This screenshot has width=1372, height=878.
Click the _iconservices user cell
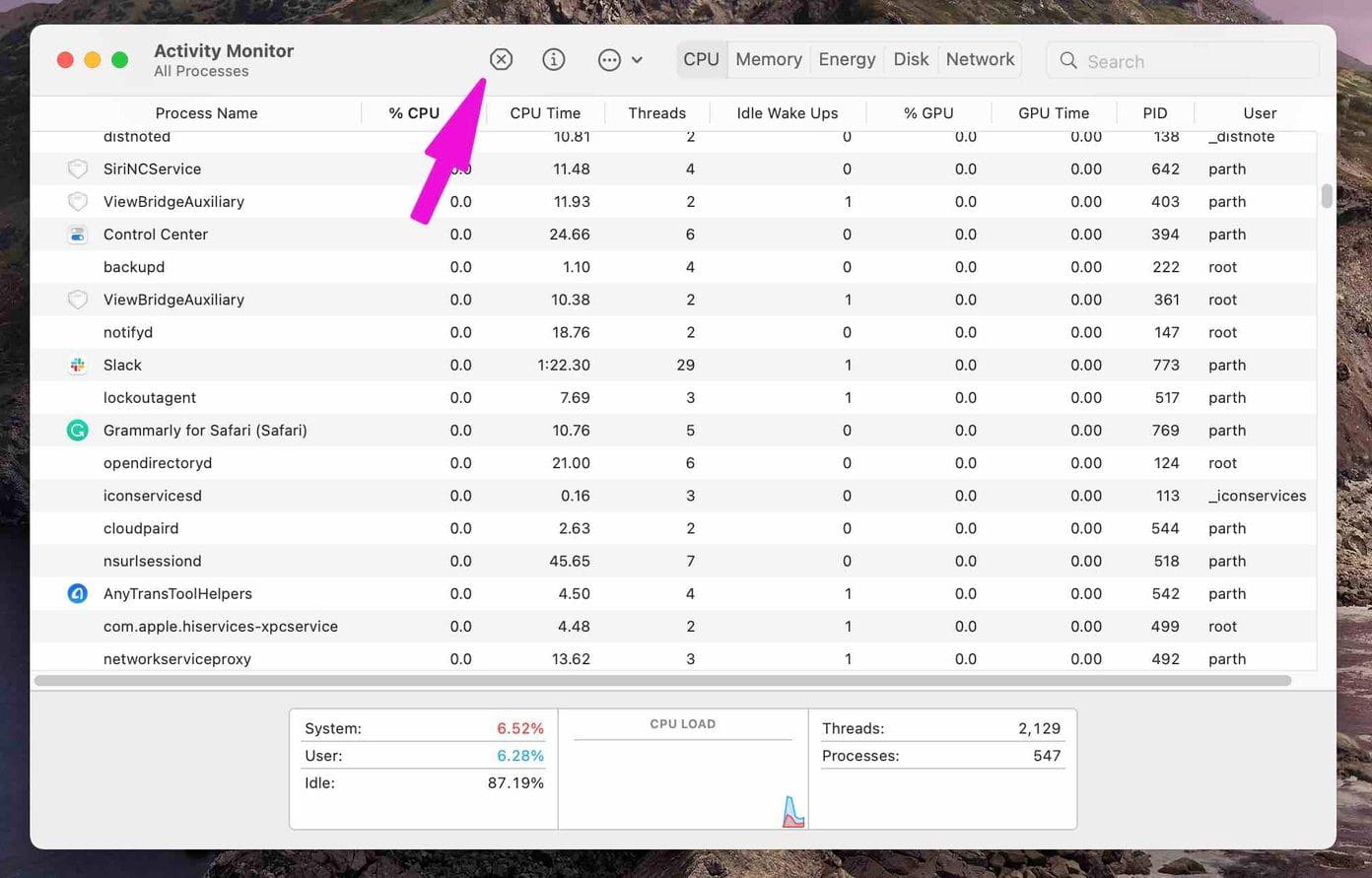[x=1258, y=496]
